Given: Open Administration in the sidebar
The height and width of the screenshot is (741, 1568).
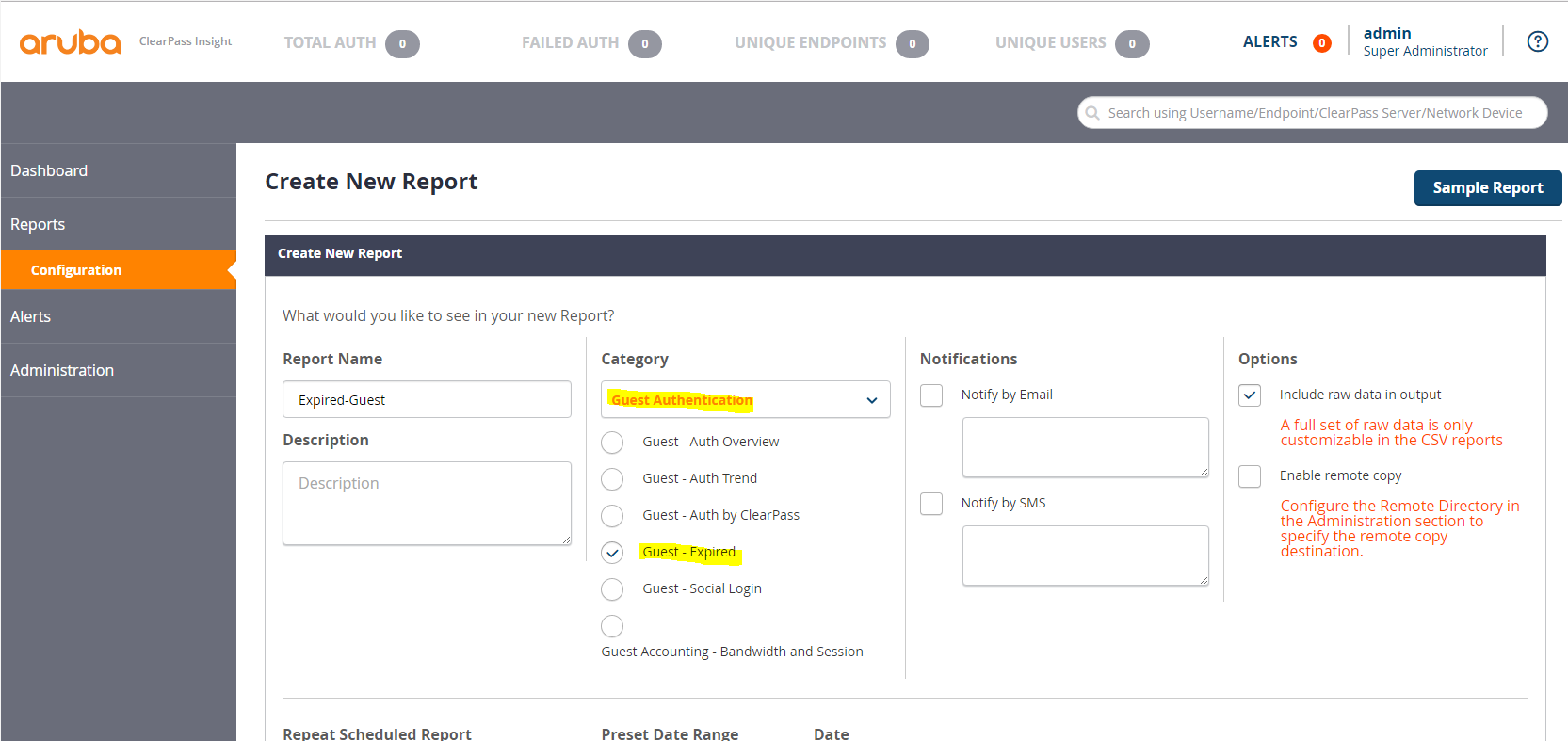Looking at the screenshot, I should [x=119, y=370].
